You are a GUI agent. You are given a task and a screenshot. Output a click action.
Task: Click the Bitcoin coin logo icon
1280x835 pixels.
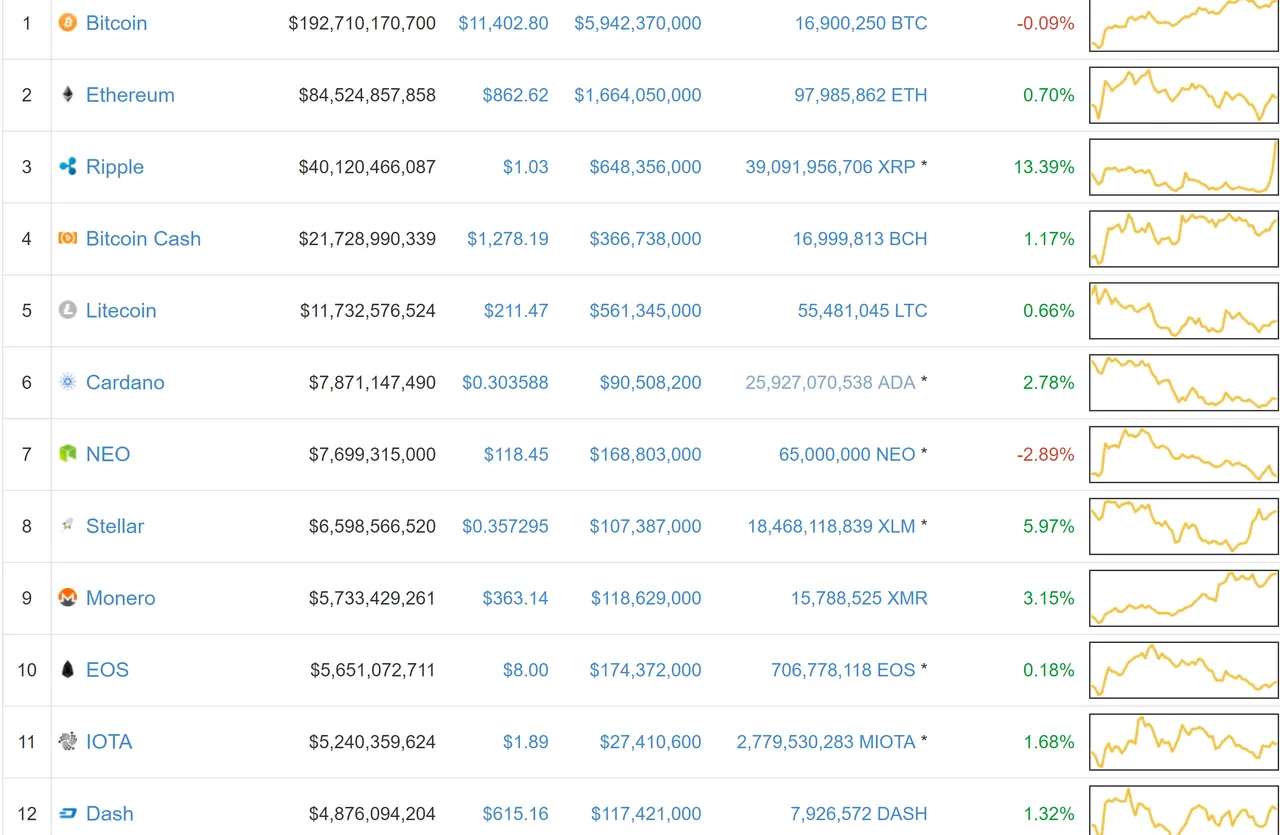coord(67,22)
